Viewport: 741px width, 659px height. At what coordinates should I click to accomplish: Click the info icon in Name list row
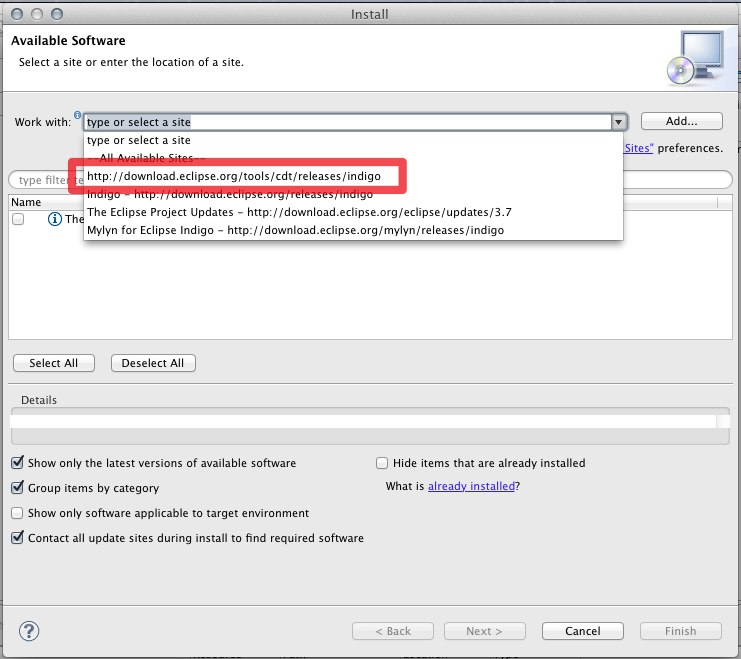[55, 219]
